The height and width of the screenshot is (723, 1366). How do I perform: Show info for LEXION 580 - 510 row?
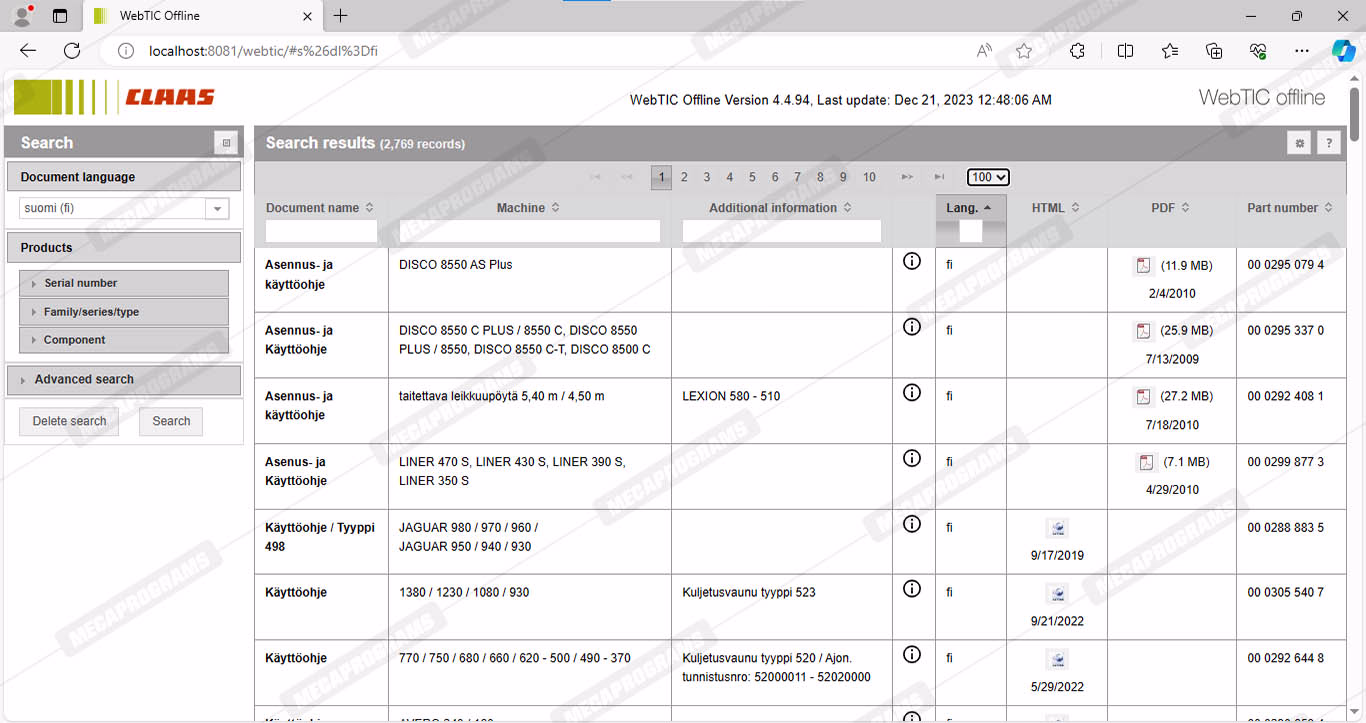911,393
